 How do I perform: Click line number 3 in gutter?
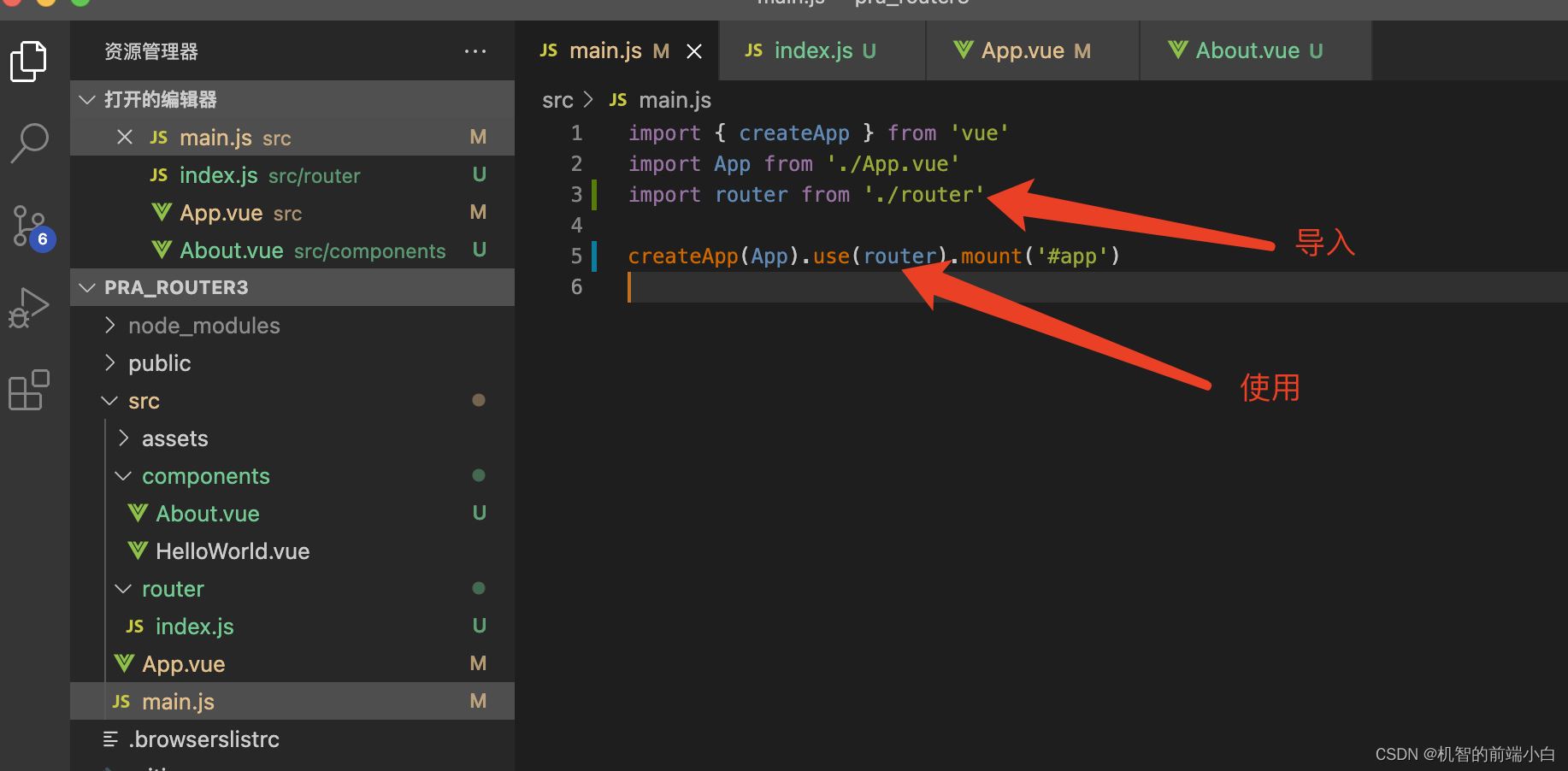click(577, 194)
